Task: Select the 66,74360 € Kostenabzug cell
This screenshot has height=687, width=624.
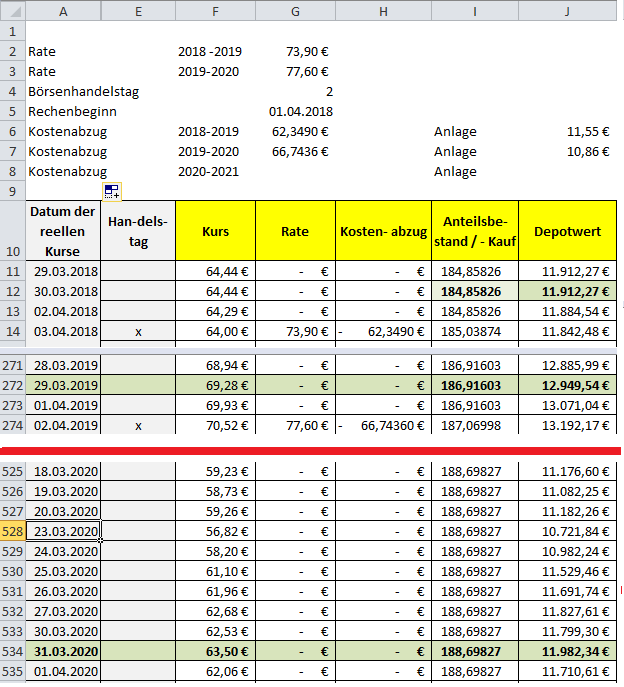Action: pos(383,425)
